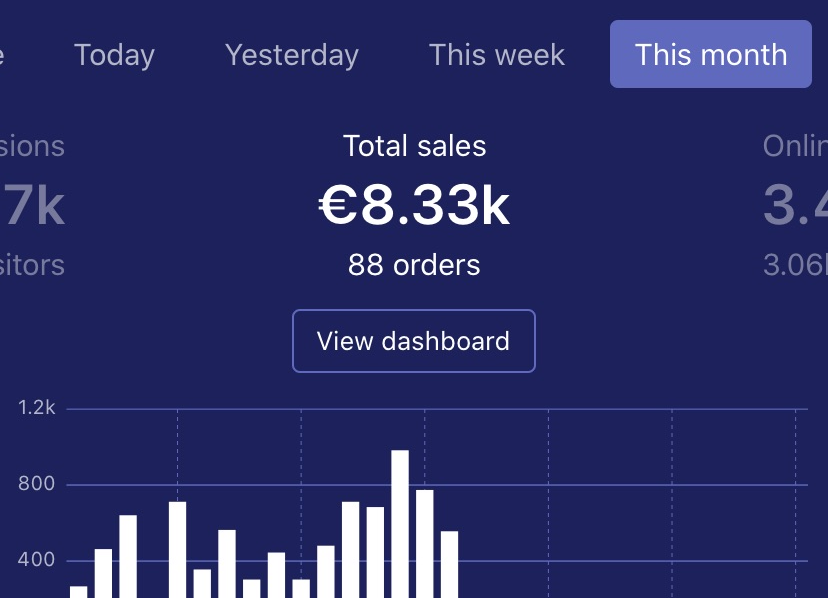Click the View dashboard button
This screenshot has height=598, width=828.
(413, 341)
